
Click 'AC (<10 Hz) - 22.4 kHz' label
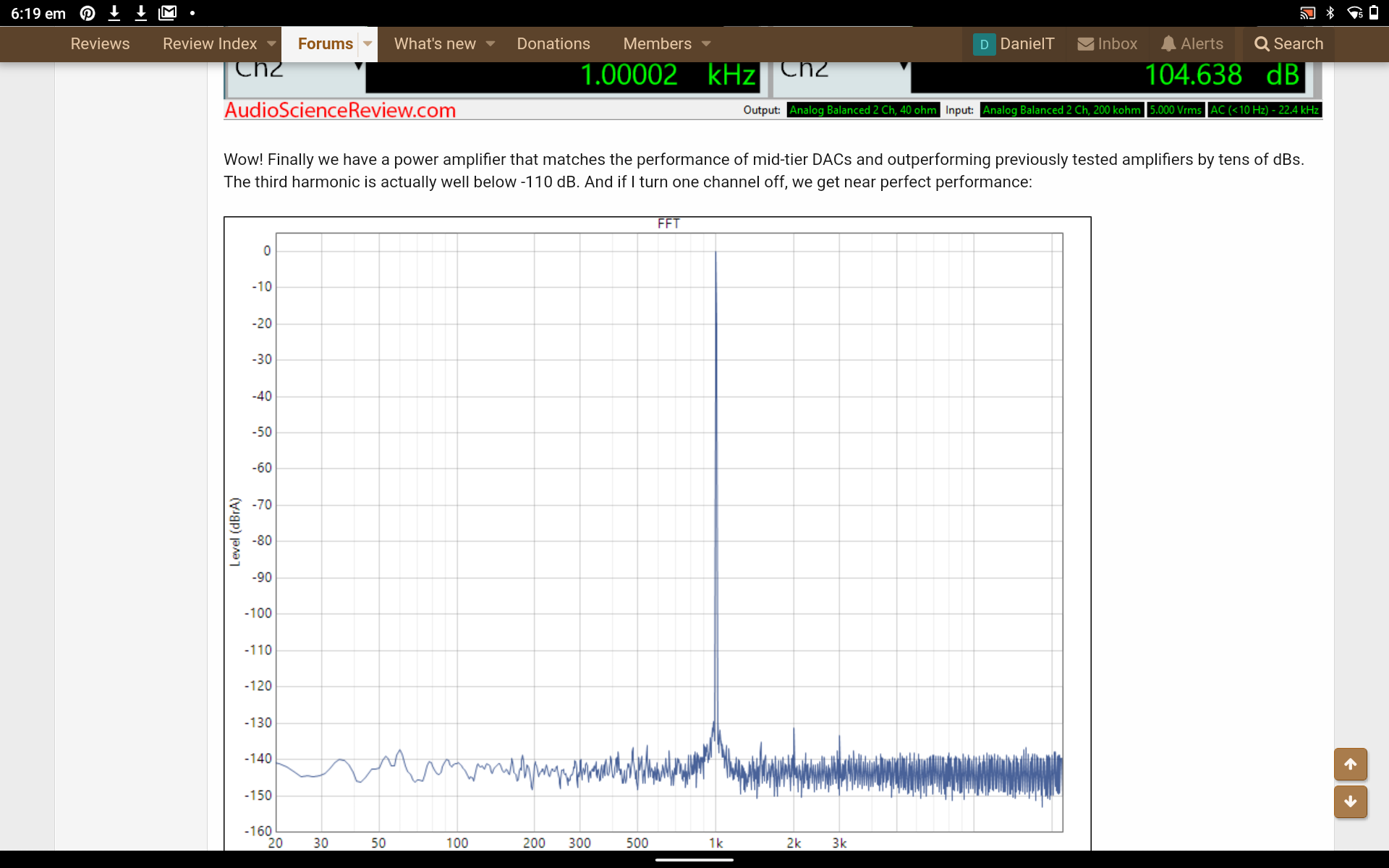1265,110
